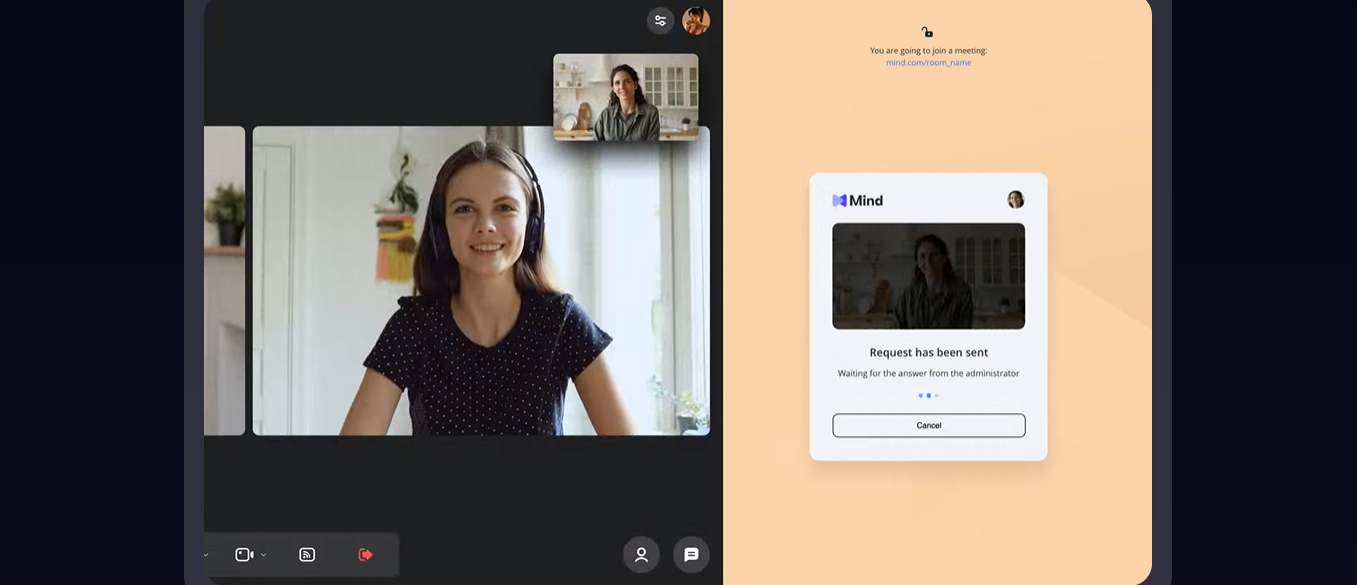Open the call settings sliders icon
This screenshot has height=585, width=1357.
point(660,21)
